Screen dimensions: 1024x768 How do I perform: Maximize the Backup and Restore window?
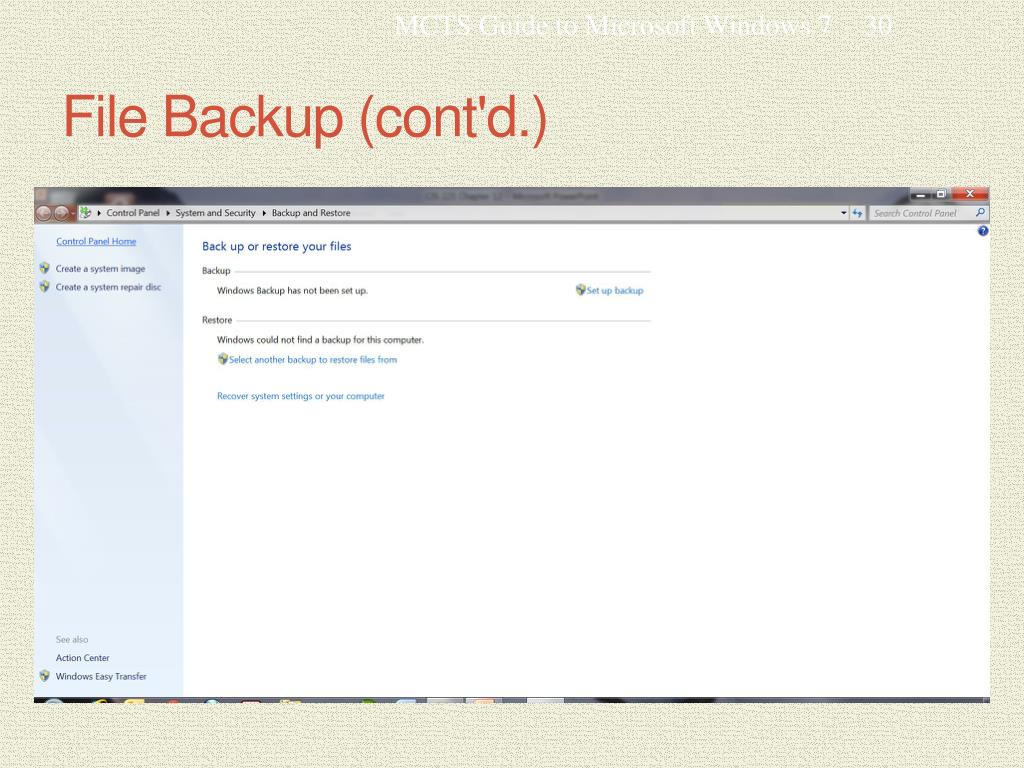941,195
